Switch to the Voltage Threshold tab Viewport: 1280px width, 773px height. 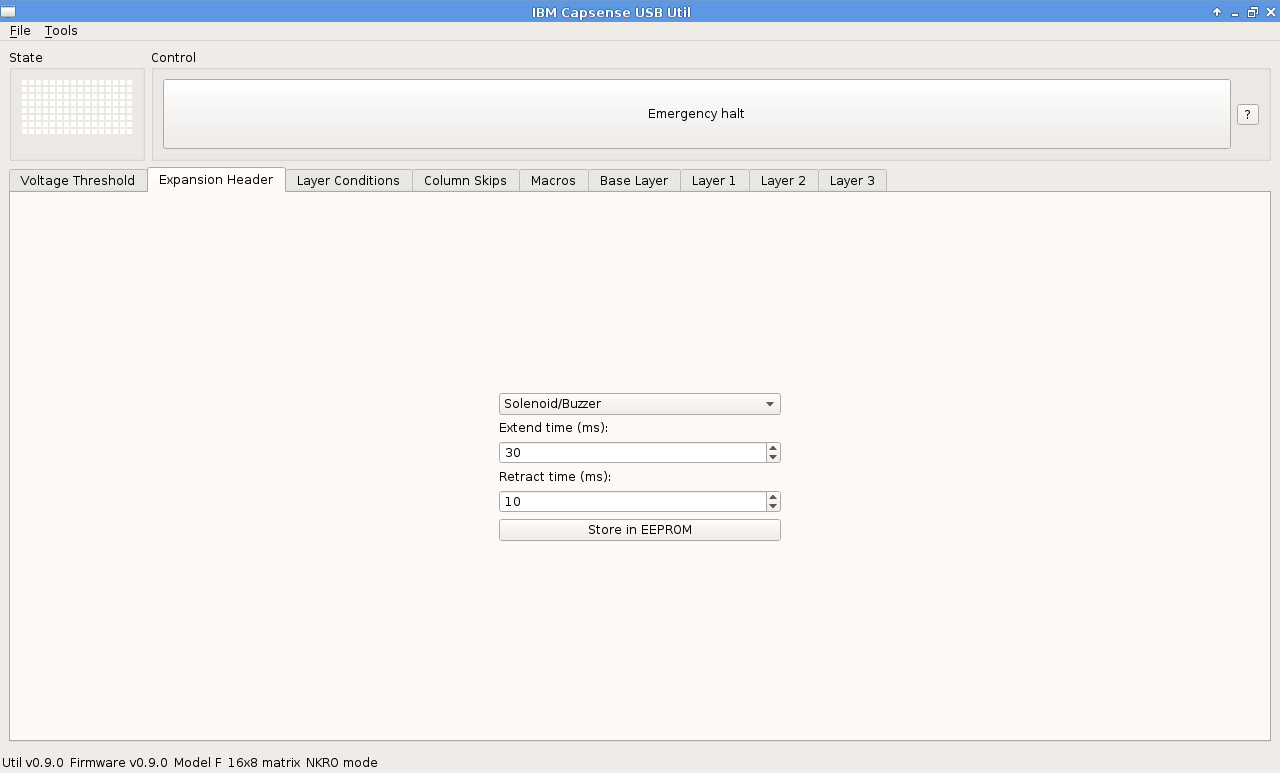[x=78, y=181]
